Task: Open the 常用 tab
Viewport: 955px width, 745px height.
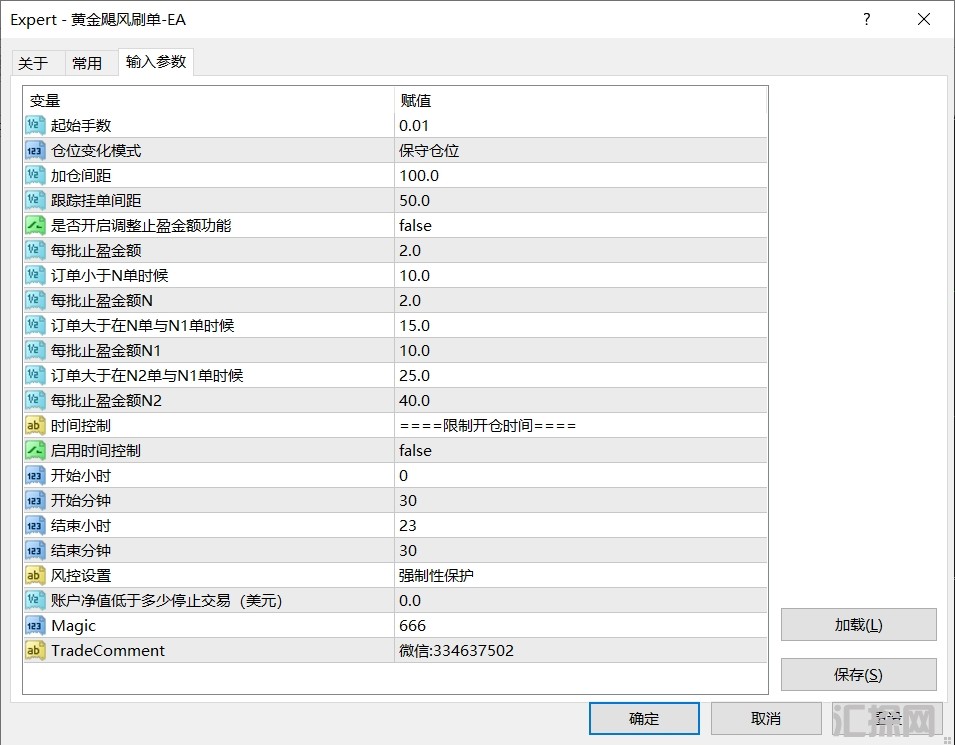Action: (x=87, y=63)
